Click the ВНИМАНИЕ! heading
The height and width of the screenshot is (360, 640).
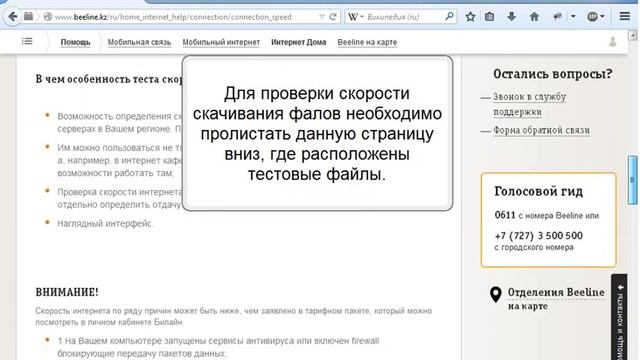(x=67, y=292)
